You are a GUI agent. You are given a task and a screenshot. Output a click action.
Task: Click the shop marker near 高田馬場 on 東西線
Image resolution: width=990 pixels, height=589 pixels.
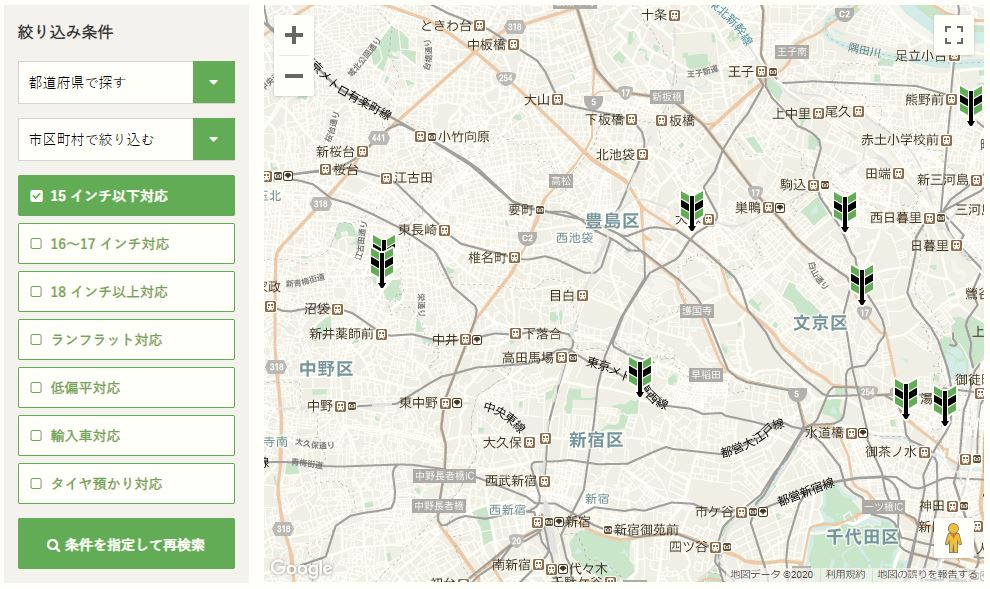pos(640,377)
